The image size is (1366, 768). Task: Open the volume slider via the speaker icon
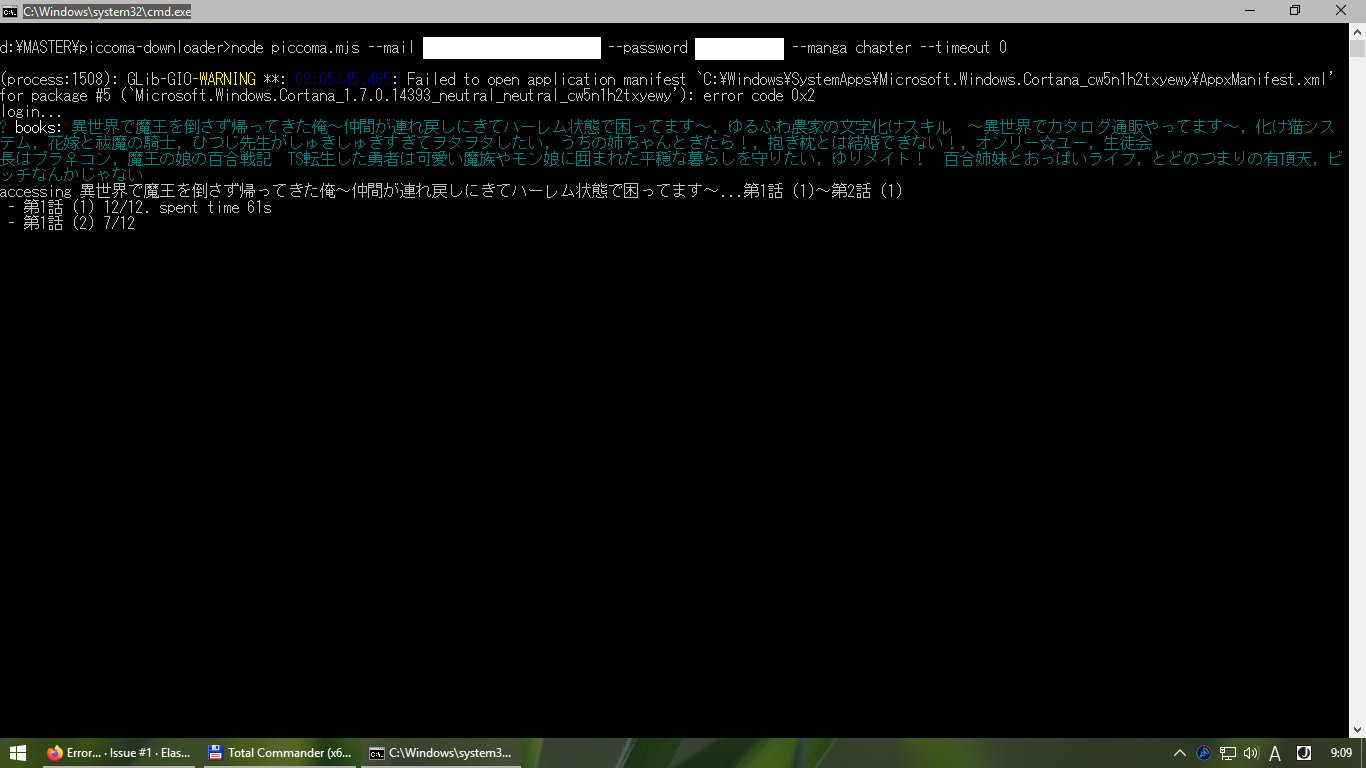point(1251,753)
